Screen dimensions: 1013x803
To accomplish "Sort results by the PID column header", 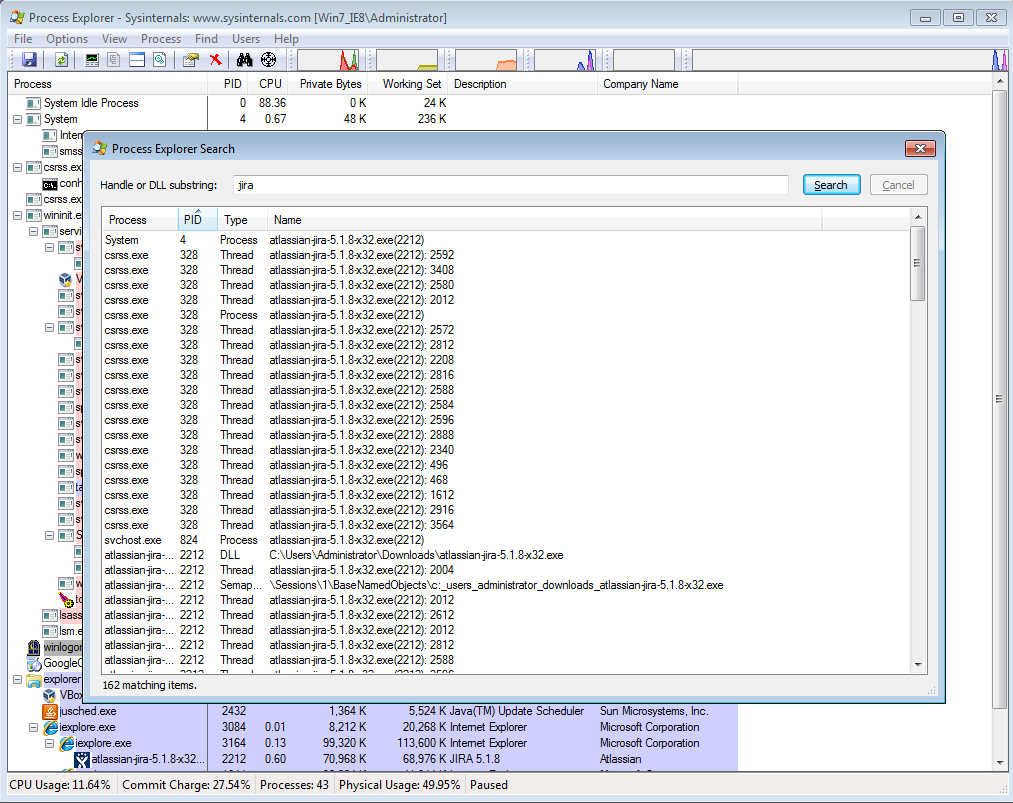I will click(197, 220).
